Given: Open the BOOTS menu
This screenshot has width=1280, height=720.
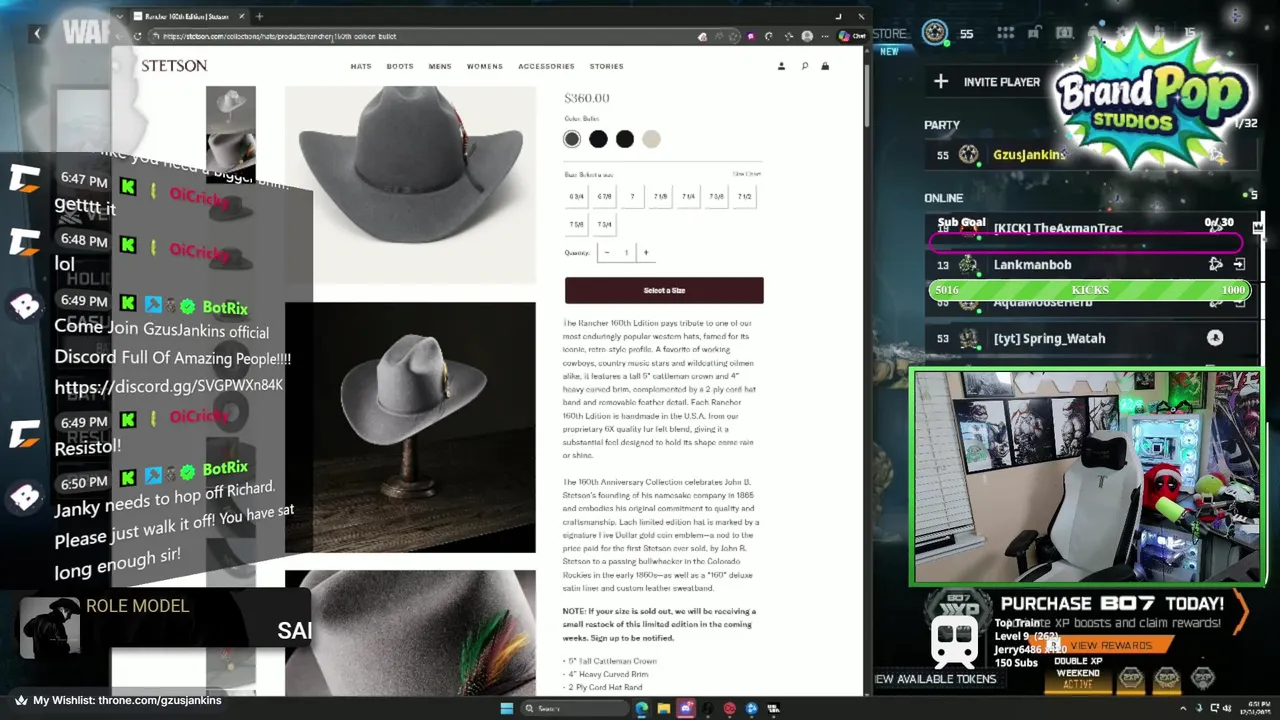Looking at the screenshot, I should click(x=400, y=66).
